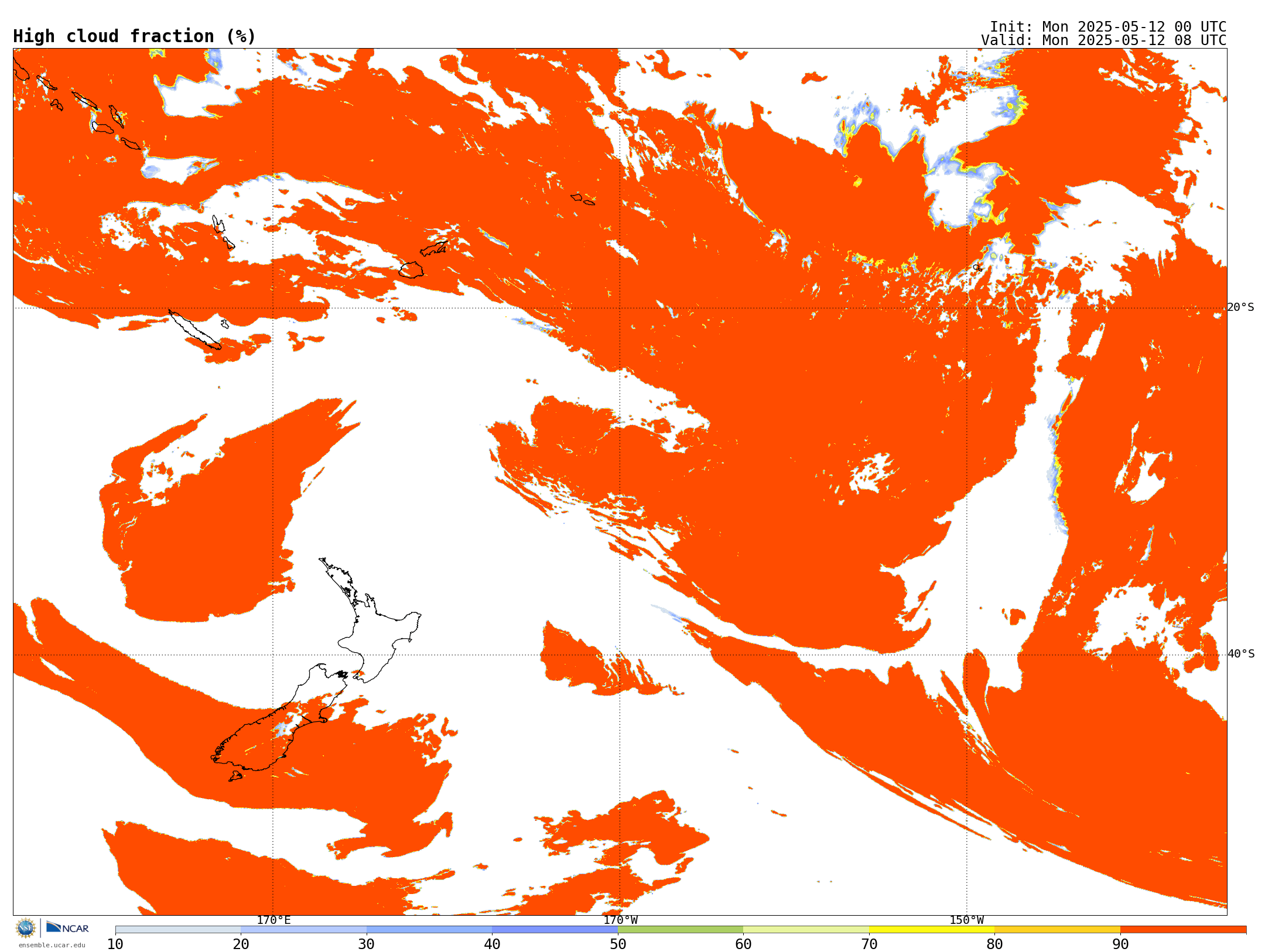Click the 20°S latitude label
Image resolution: width=1265 pixels, height=952 pixels.
(1240, 307)
